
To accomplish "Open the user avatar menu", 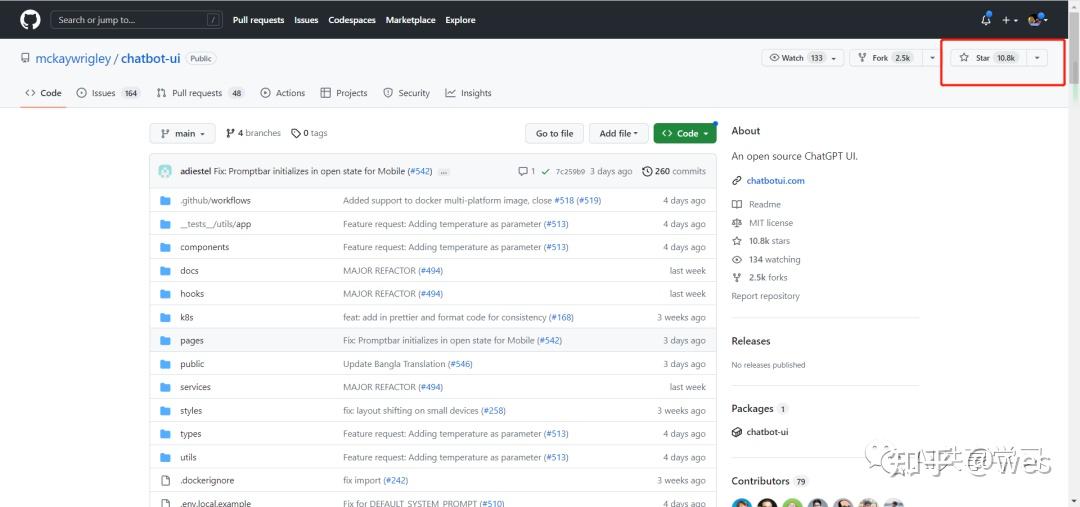I will (x=1037, y=20).
